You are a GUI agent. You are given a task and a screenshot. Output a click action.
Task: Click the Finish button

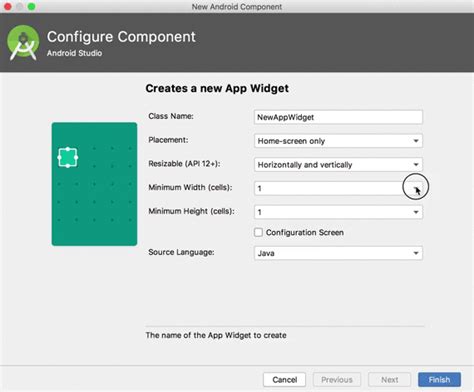[x=439, y=380]
